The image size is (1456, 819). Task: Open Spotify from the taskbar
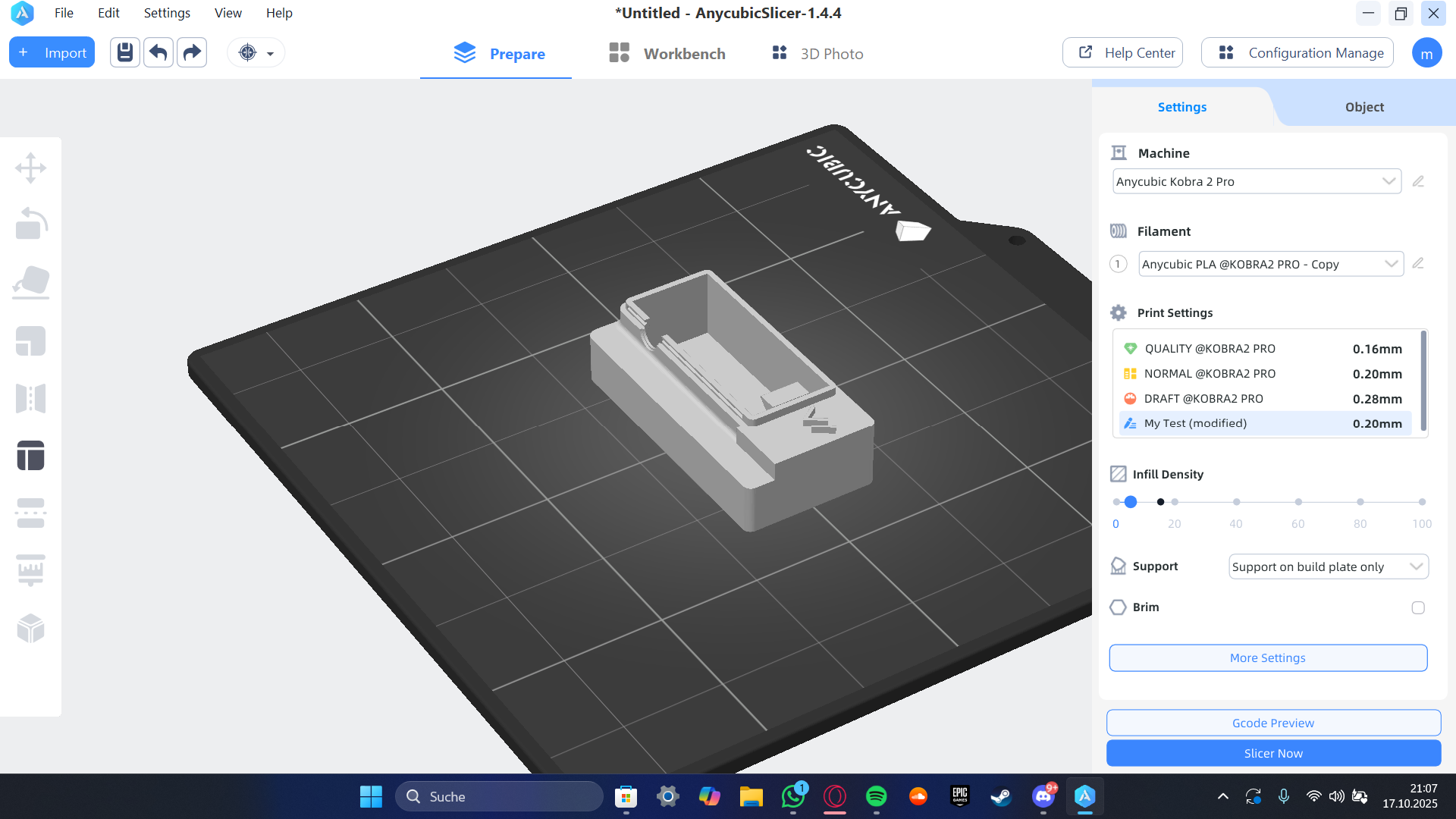(877, 796)
